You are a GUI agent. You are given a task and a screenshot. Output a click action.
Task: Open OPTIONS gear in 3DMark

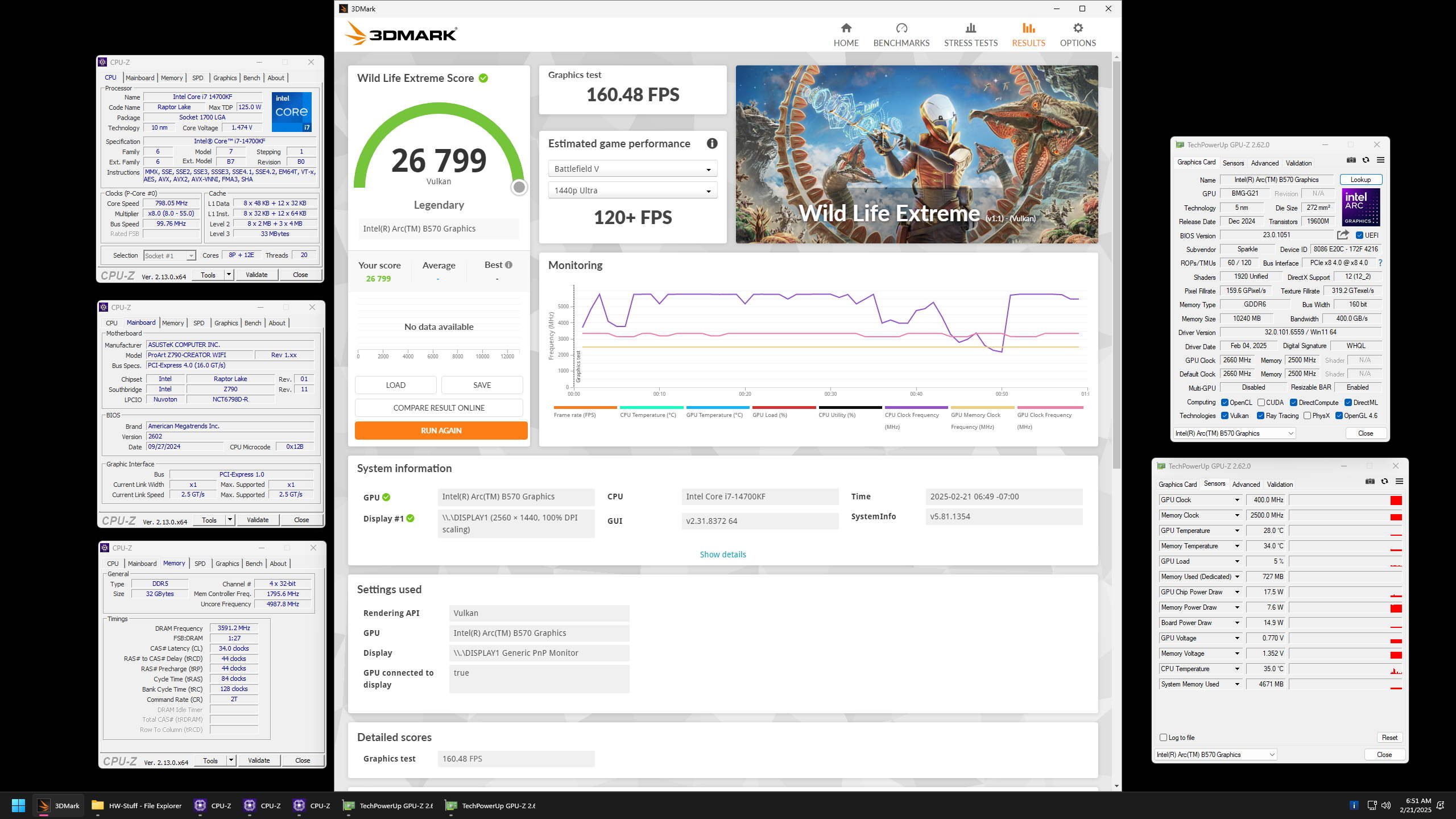pyautogui.click(x=1078, y=35)
